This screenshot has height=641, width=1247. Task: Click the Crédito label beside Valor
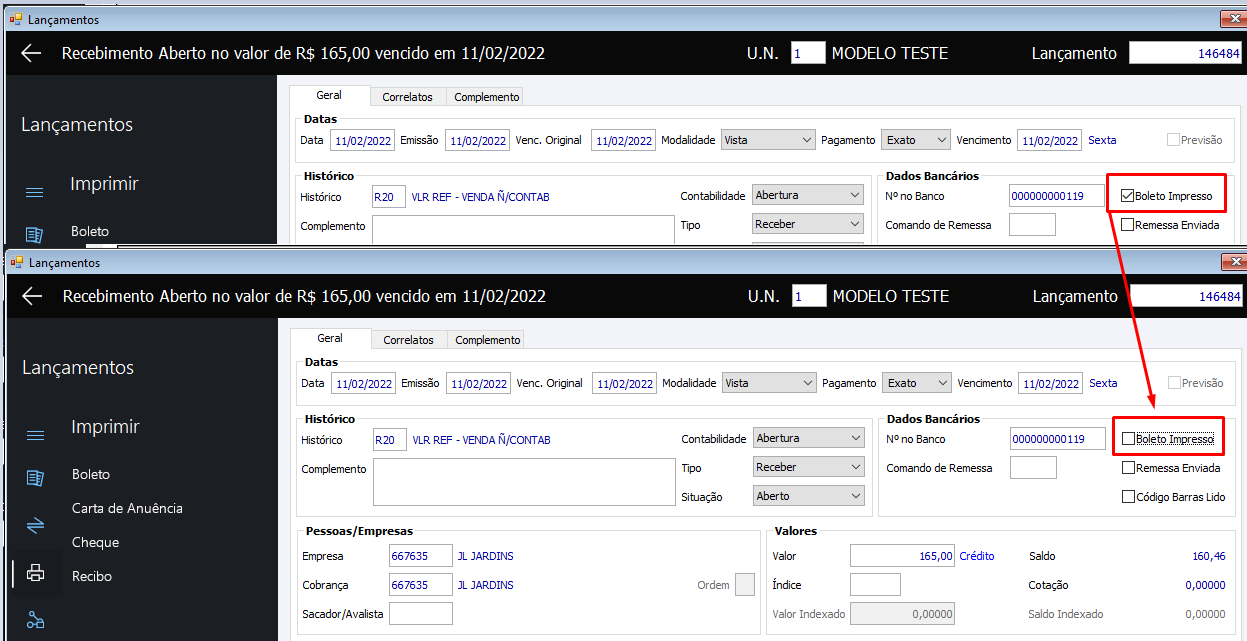[977, 556]
